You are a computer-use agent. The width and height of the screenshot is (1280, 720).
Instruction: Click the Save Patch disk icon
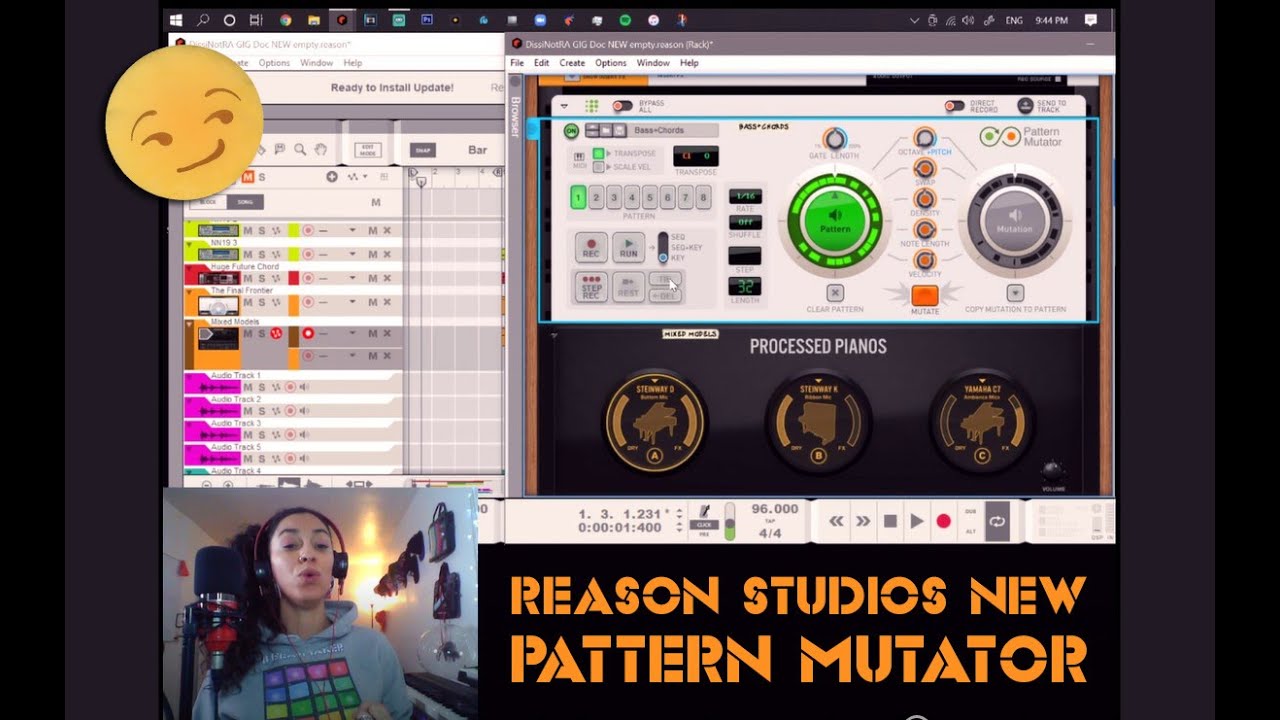[x=620, y=130]
